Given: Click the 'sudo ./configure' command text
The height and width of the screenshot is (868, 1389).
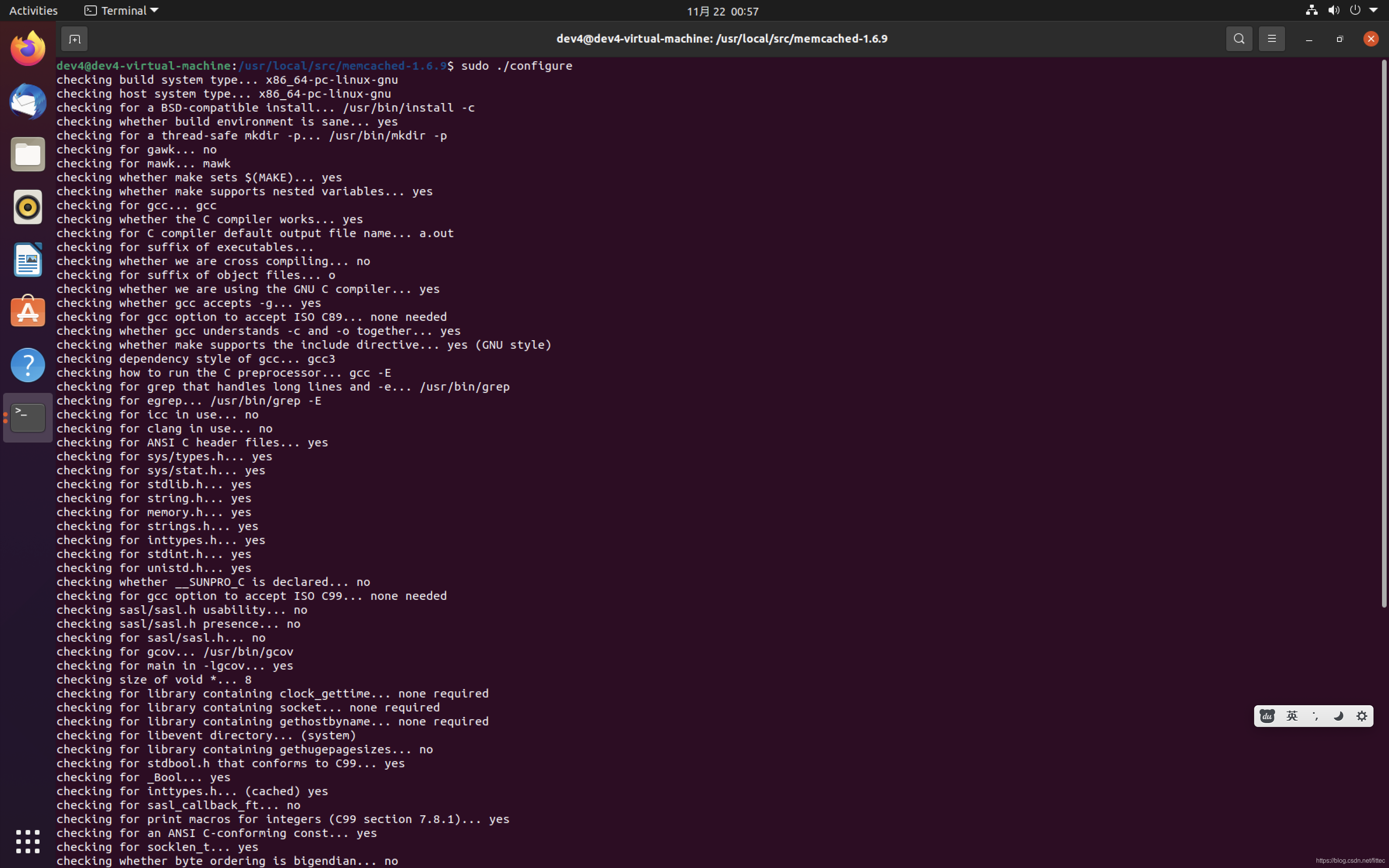Looking at the screenshot, I should coord(517,65).
